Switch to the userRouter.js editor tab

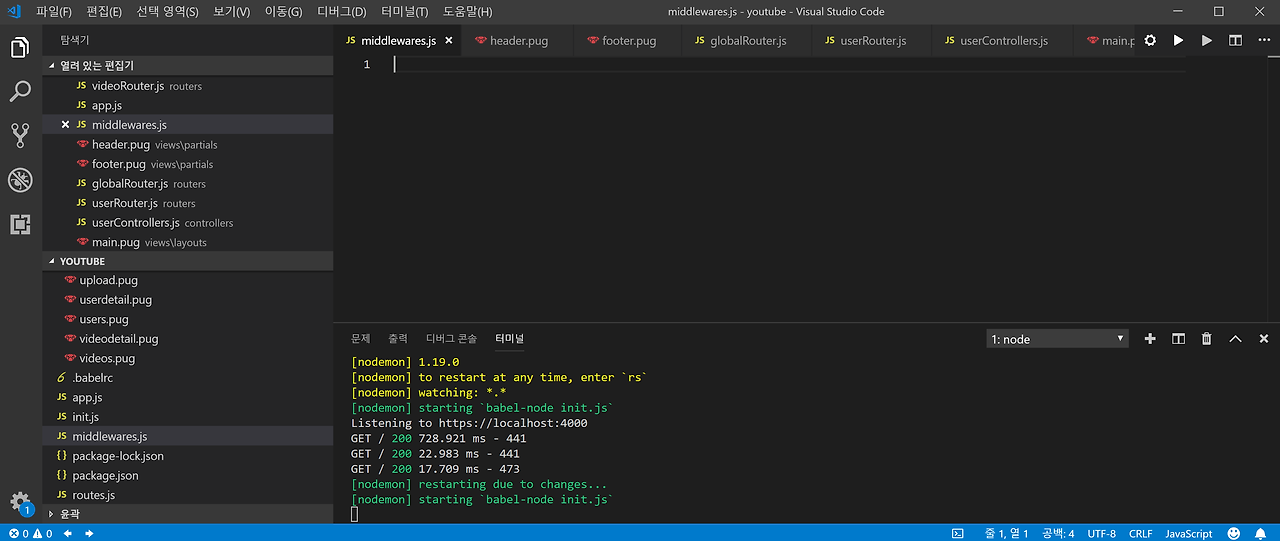873,41
